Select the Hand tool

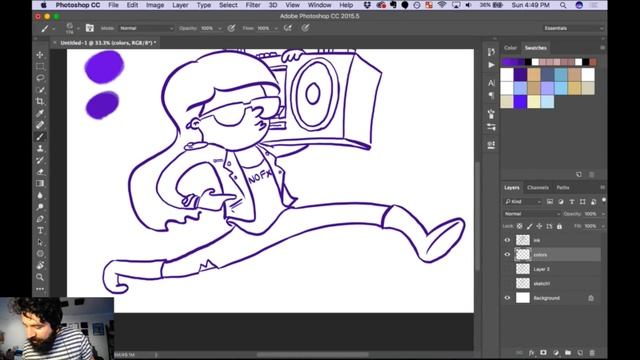(40, 265)
